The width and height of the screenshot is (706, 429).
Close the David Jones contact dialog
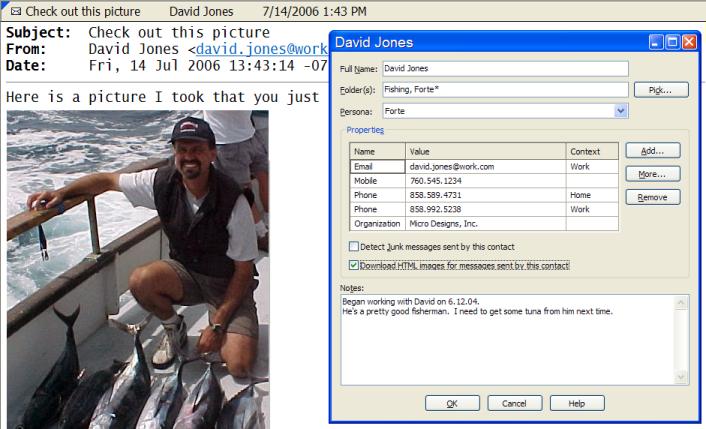(x=688, y=44)
